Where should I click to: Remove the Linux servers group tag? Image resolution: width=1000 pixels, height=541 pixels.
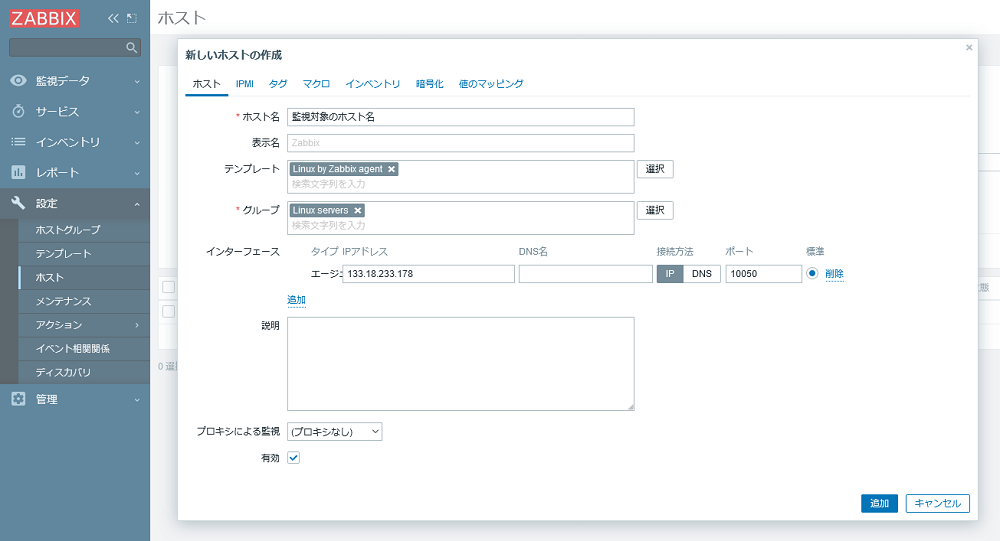click(x=358, y=211)
